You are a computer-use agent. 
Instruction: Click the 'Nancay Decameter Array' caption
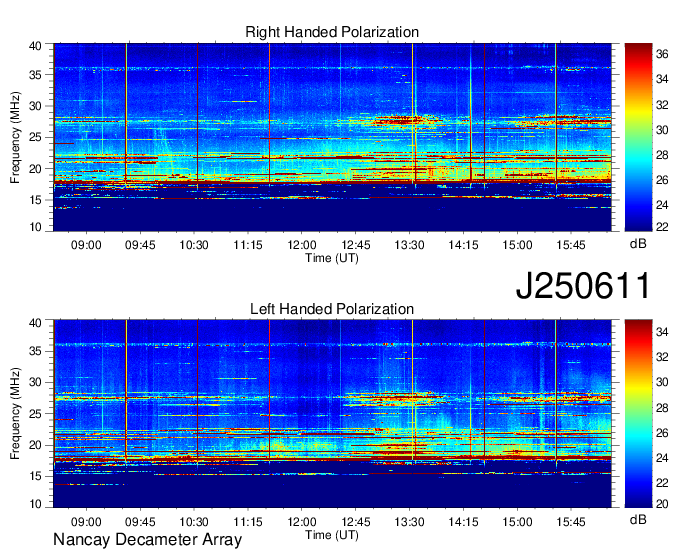tap(147, 540)
